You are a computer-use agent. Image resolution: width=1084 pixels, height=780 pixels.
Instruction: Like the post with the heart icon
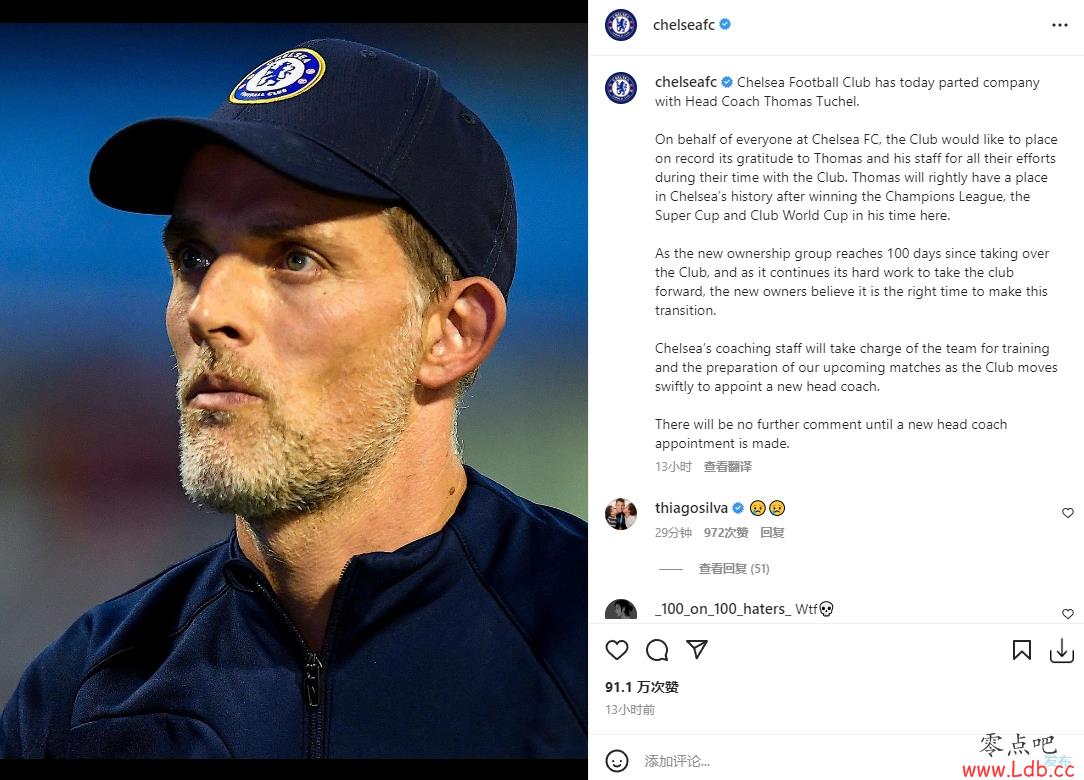point(617,650)
